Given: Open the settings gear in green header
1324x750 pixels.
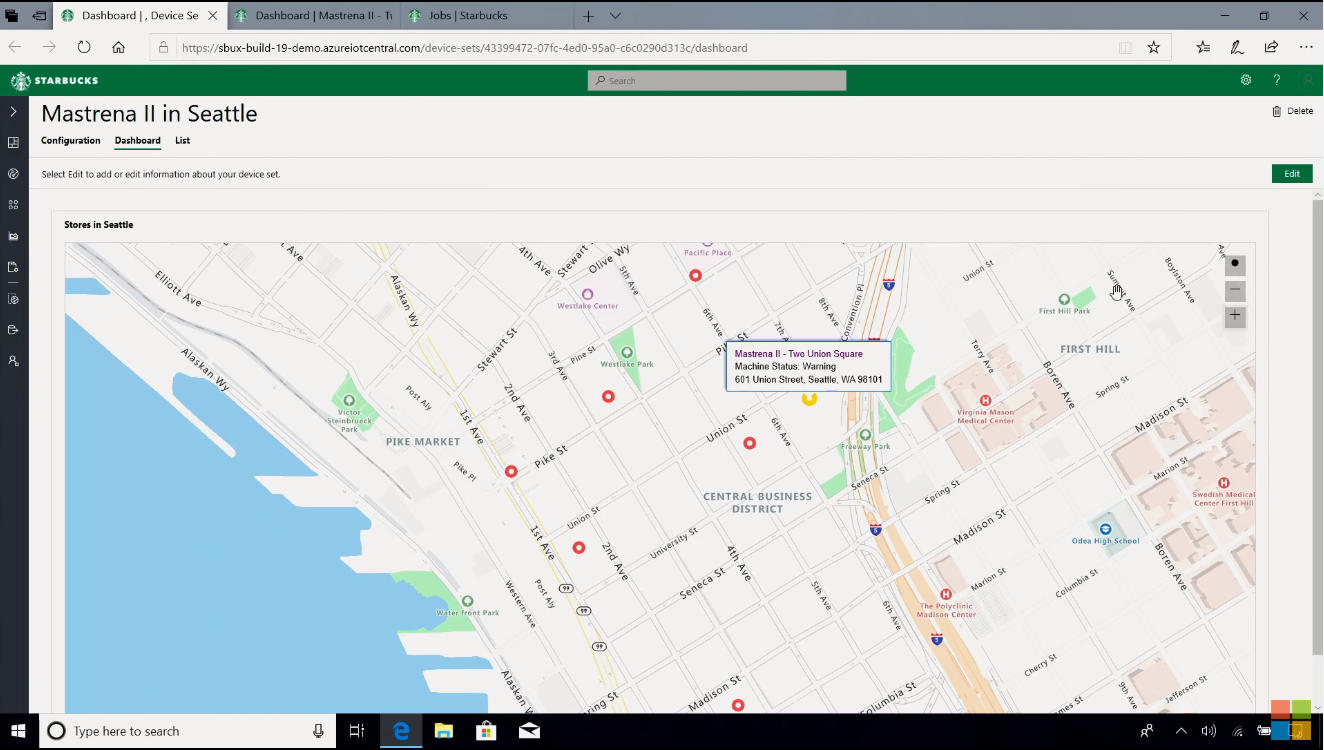Looking at the screenshot, I should pos(1246,80).
